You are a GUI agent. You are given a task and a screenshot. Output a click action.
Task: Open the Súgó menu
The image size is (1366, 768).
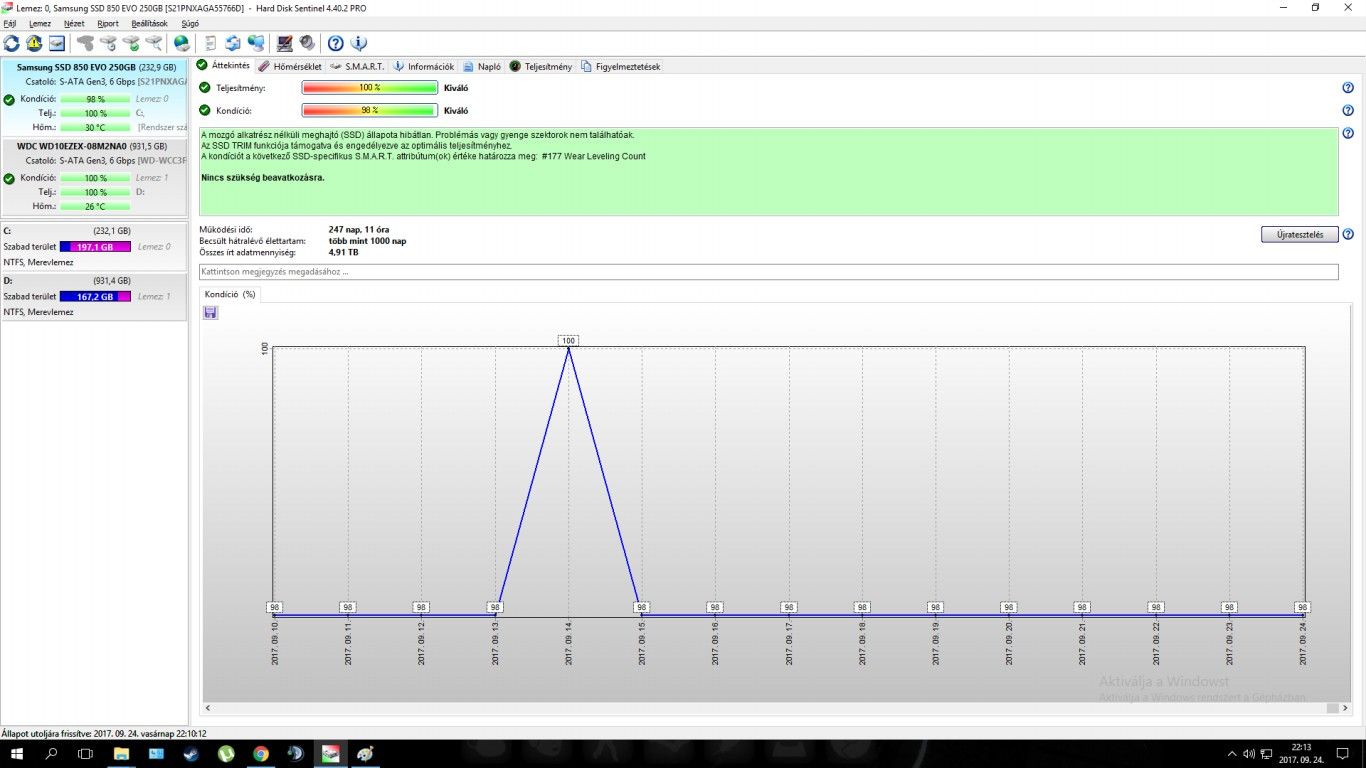point(190,23)
